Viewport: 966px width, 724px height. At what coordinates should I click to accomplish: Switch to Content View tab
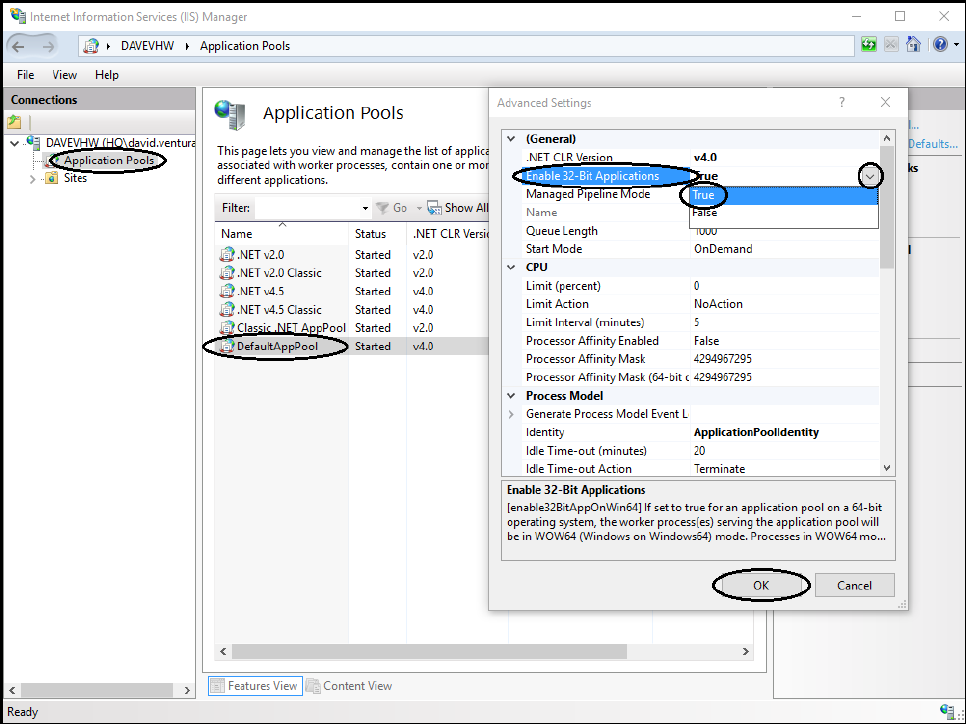pos(350,686)
